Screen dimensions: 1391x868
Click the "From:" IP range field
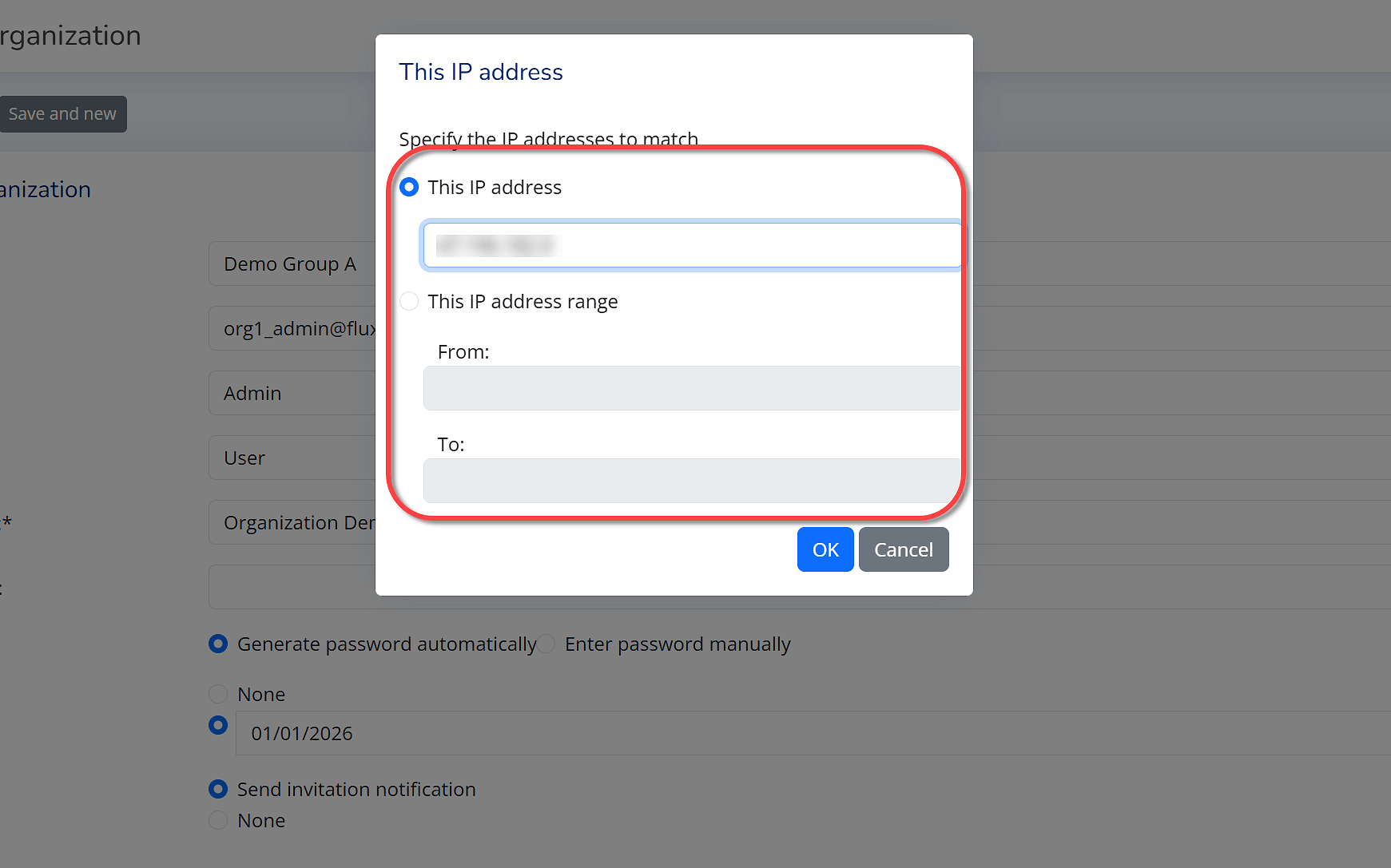click(691, 388)
